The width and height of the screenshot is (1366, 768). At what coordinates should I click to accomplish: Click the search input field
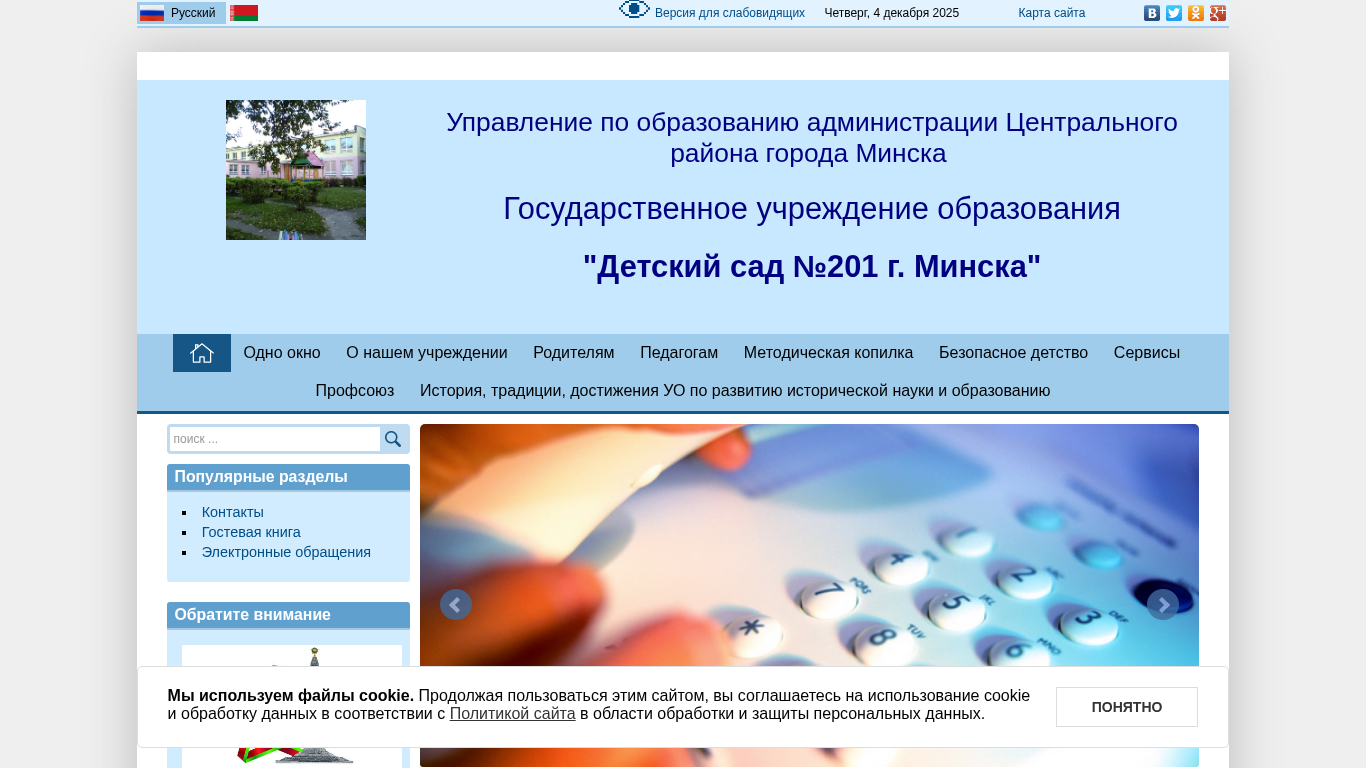click(x=274, y=439)
